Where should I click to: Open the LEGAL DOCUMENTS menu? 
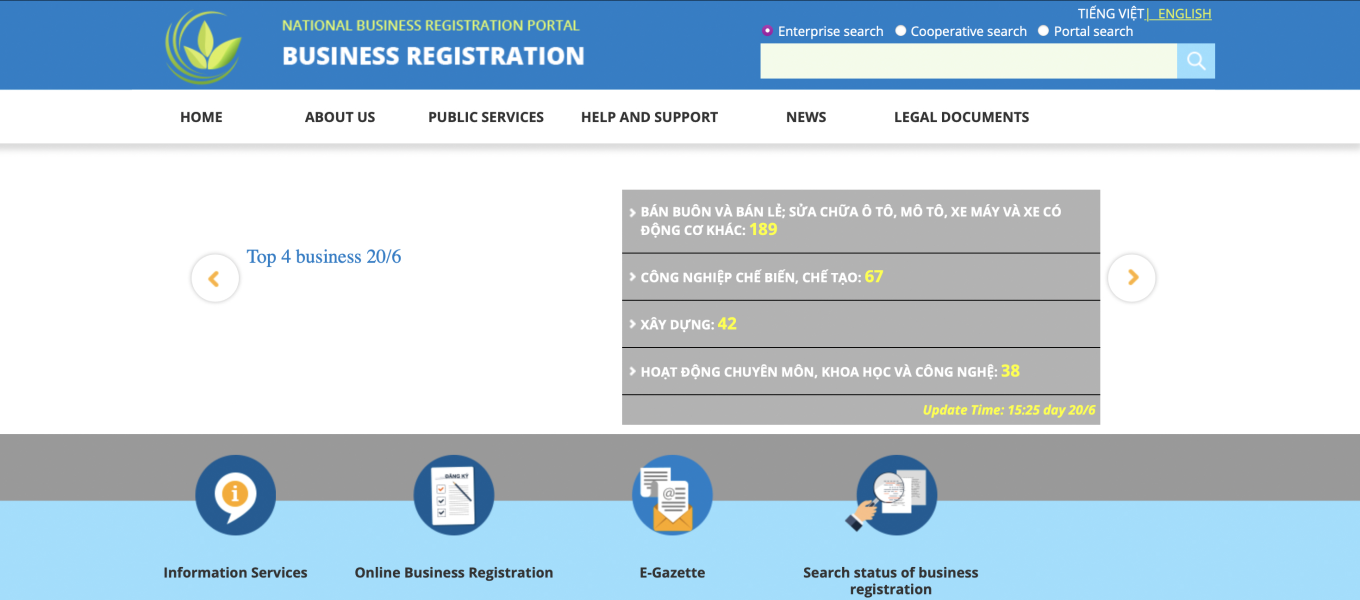point(961,117)
